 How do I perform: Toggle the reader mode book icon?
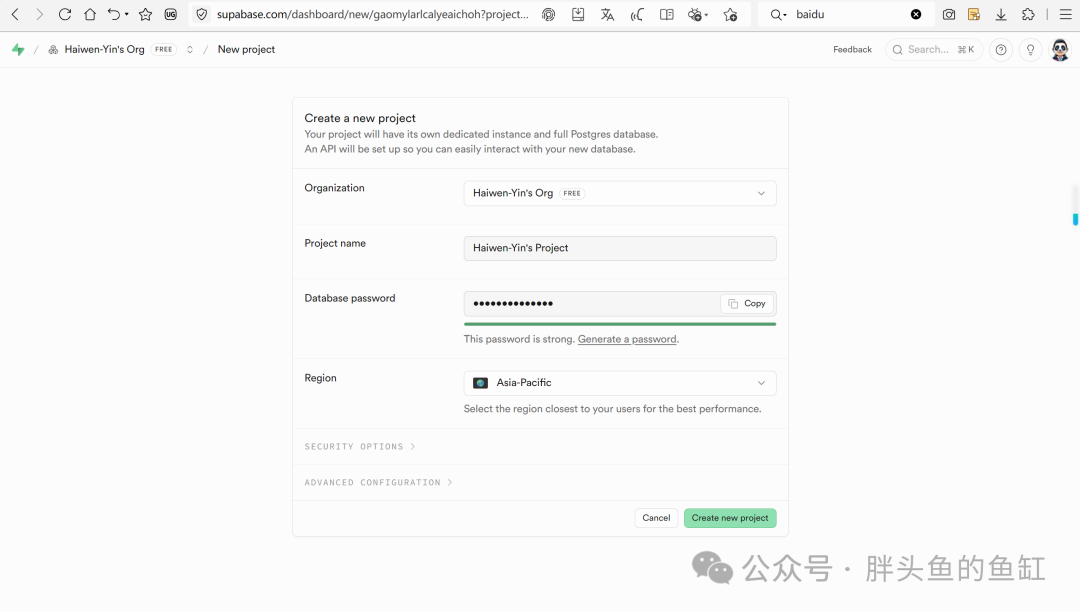click(667, 14)
